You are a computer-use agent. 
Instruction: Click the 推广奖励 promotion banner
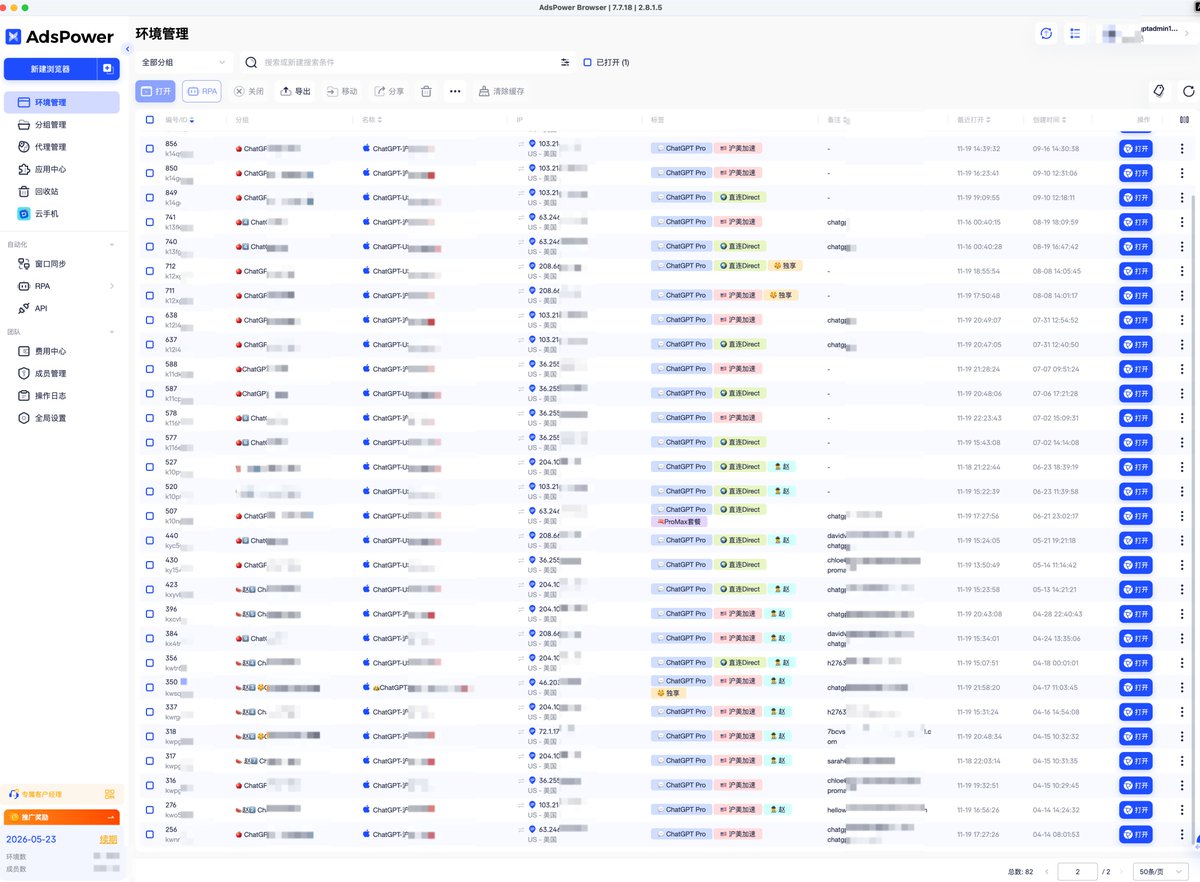pyautogui.click(x=62, y=817)
